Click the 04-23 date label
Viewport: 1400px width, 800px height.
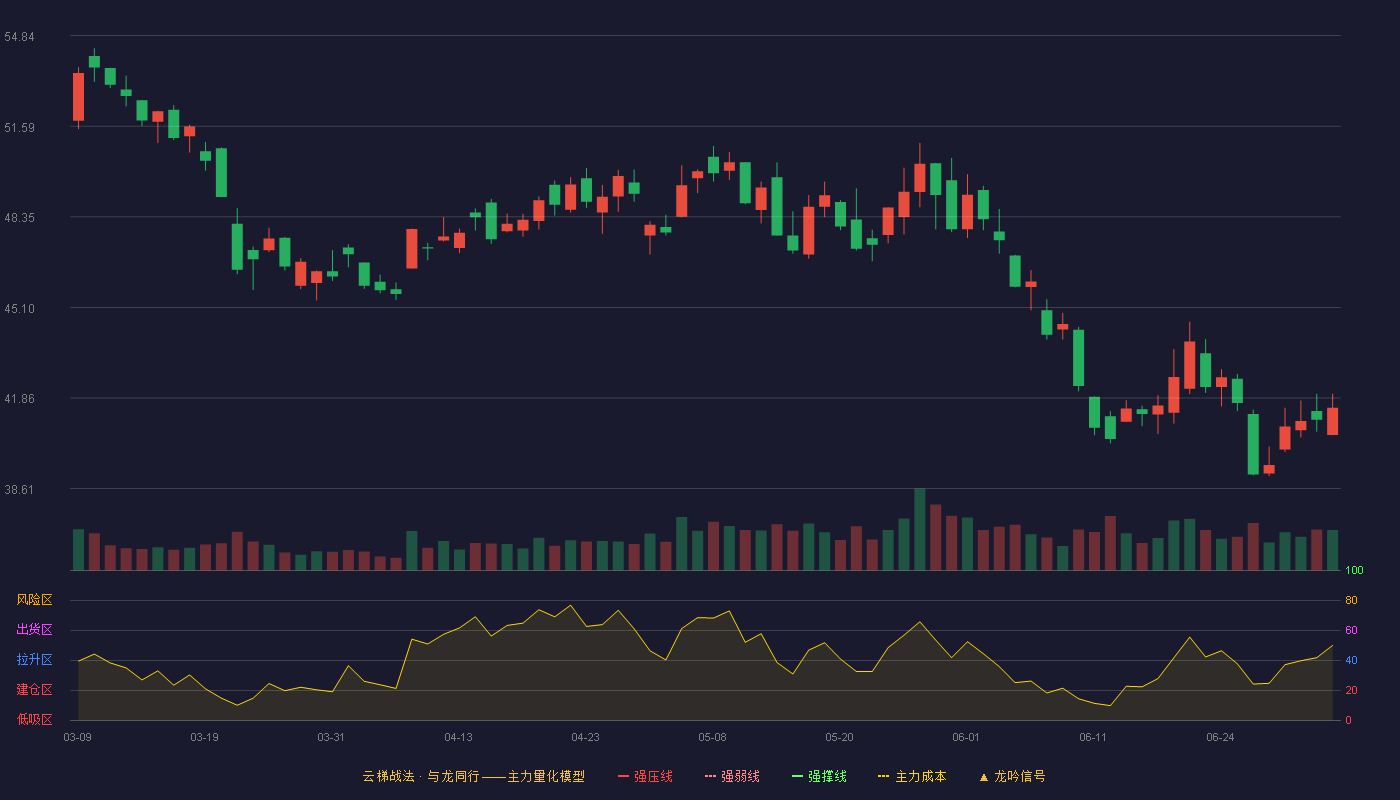pos(585,737)
